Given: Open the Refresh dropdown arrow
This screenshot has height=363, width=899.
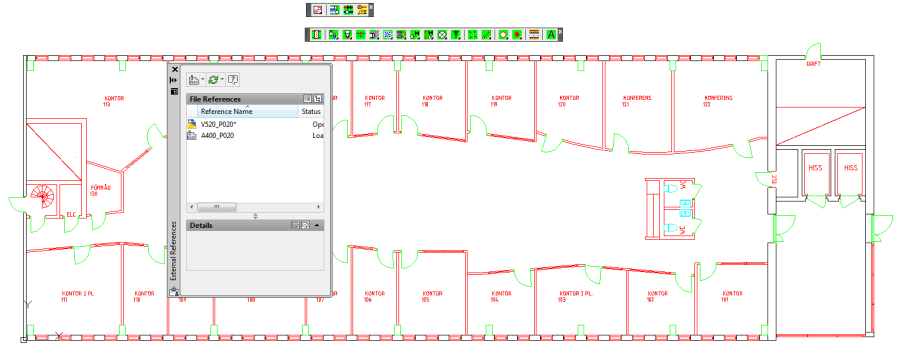Looking at the screenshot, I should [222, 80].
